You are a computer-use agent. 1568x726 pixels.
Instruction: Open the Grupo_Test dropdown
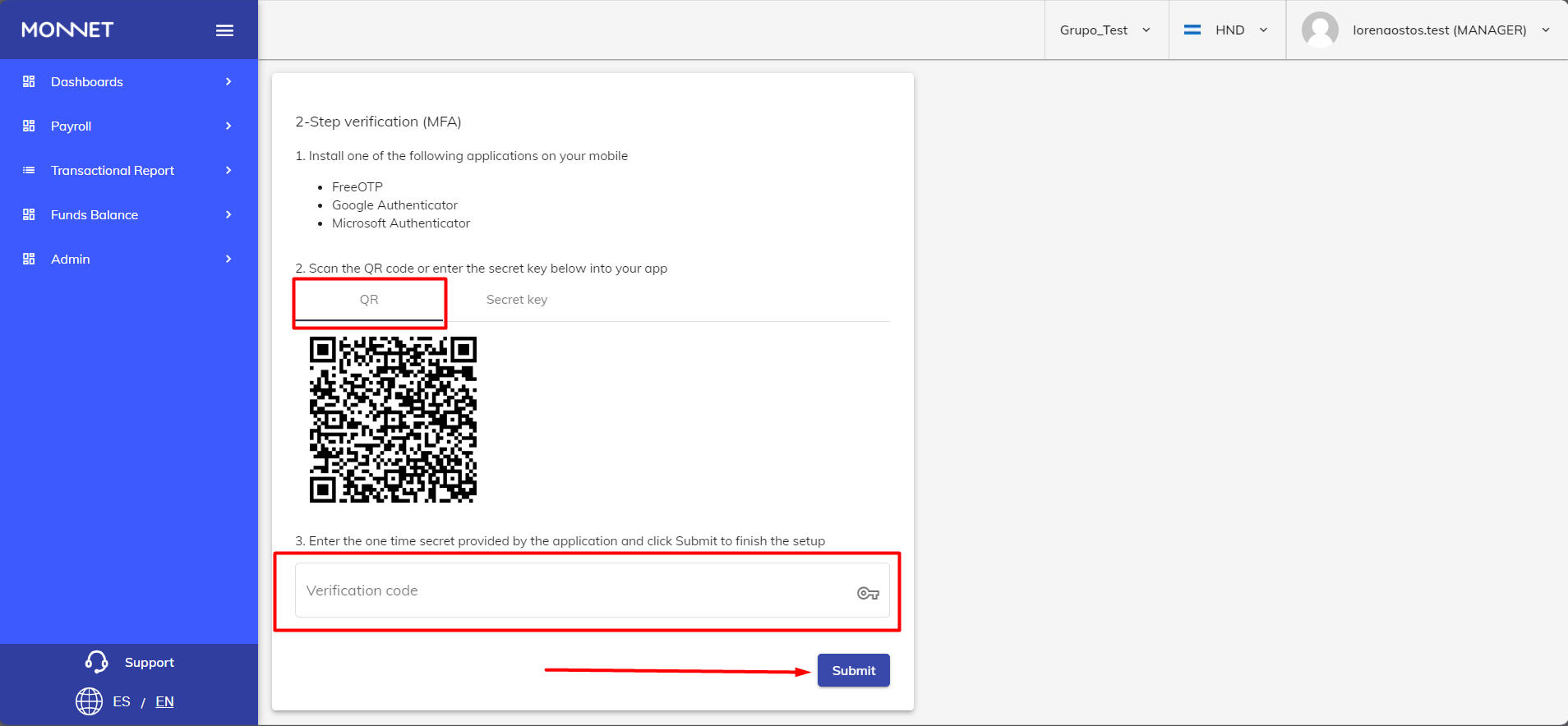pyautogui.click(x=1106, y=30)
